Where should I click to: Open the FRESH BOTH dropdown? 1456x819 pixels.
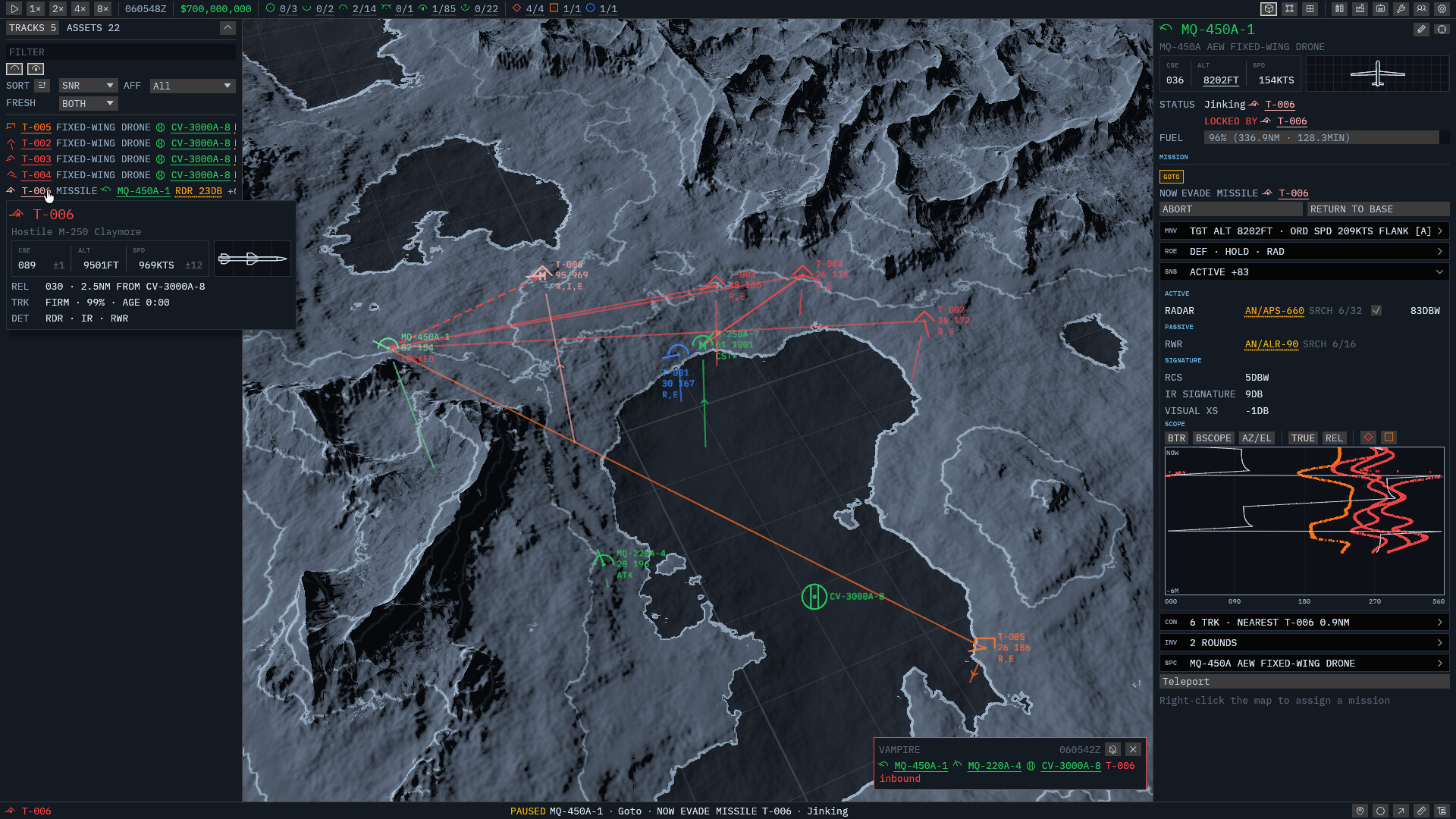[88, 103]
